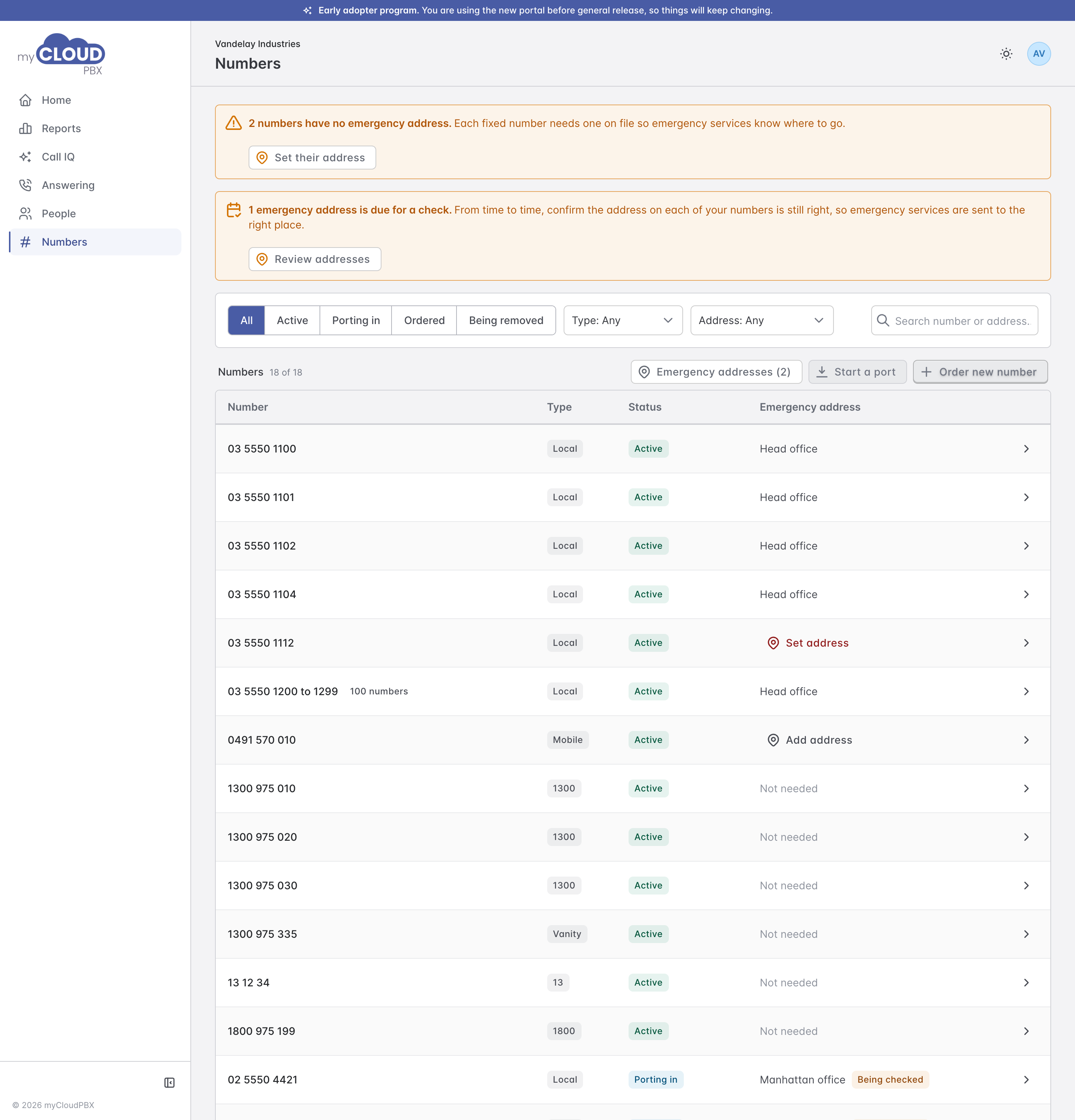
Task: Expand row 03 5550 1100 chevron
Action: (x=1026, y=449)
